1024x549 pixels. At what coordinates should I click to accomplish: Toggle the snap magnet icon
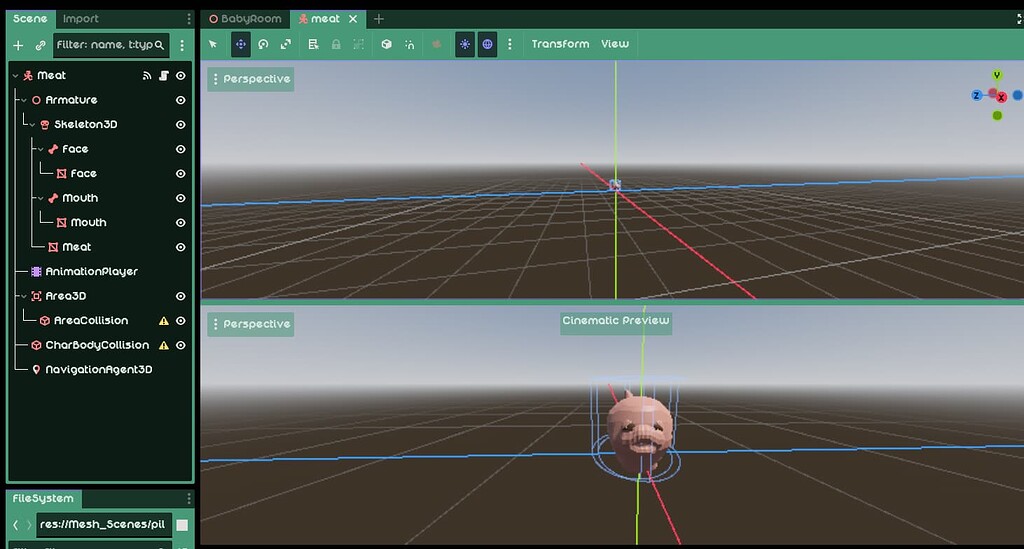pos(409,44)
